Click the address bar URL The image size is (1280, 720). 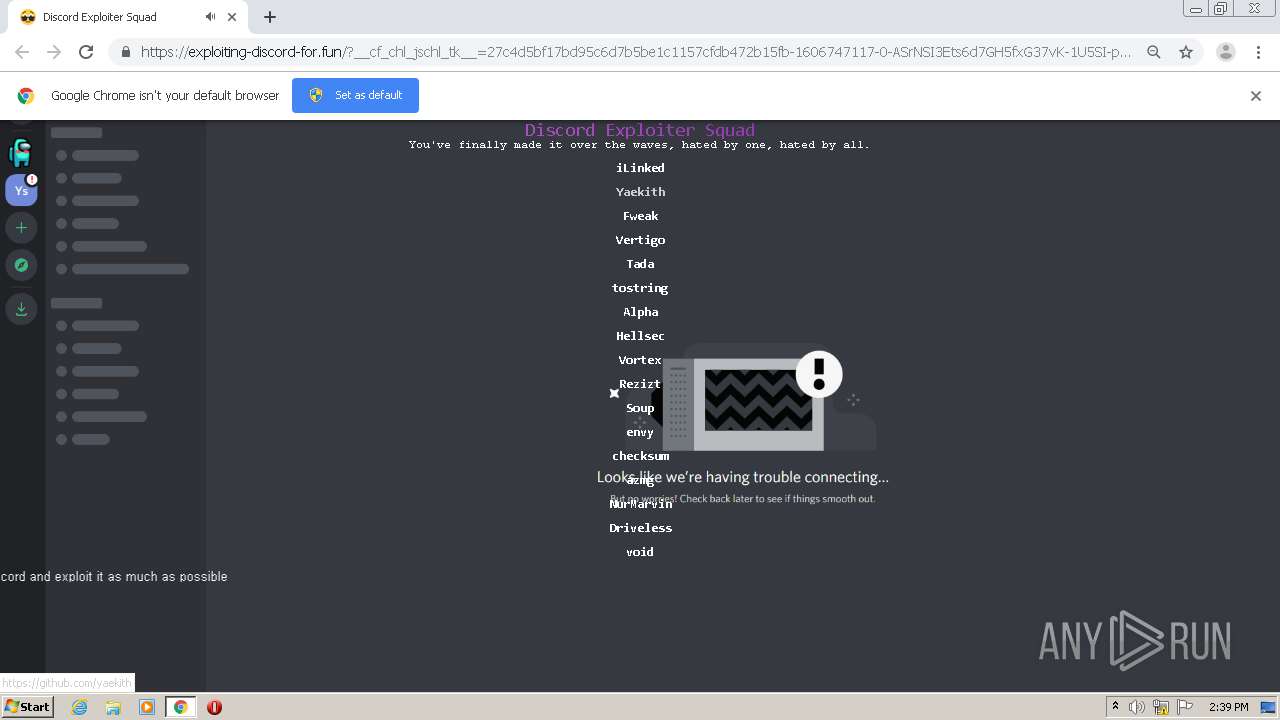coord(636,52)
